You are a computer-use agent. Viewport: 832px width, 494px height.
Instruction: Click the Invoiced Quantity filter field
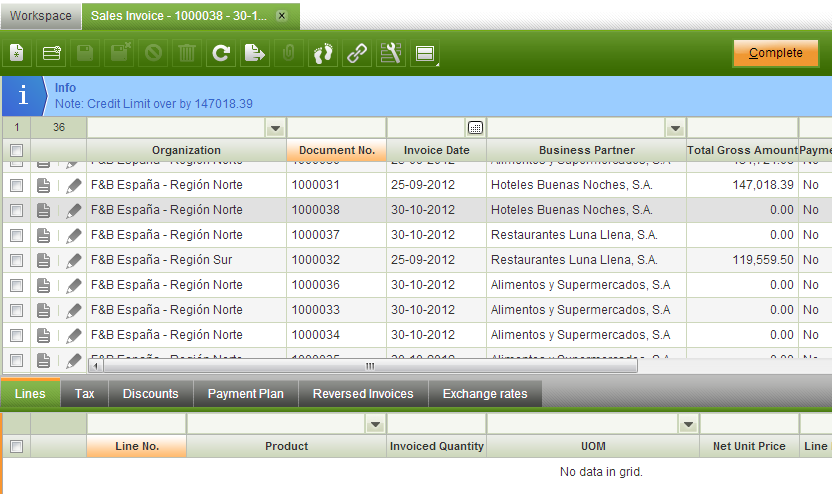436,424
